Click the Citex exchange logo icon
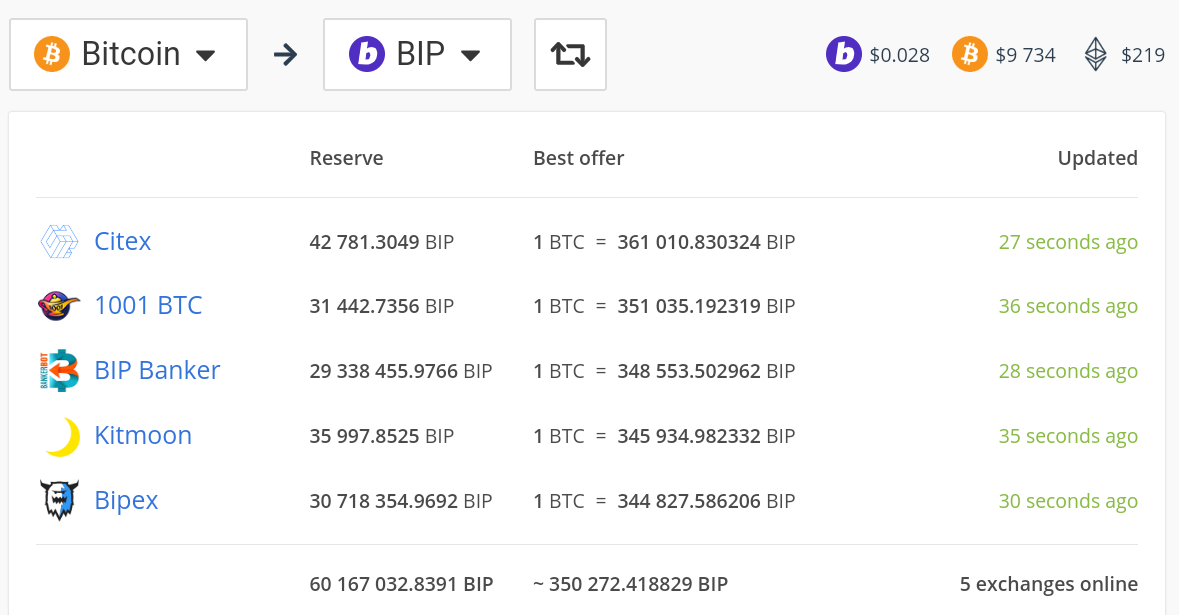1179x615 pixels. click(x=59, y=242)
